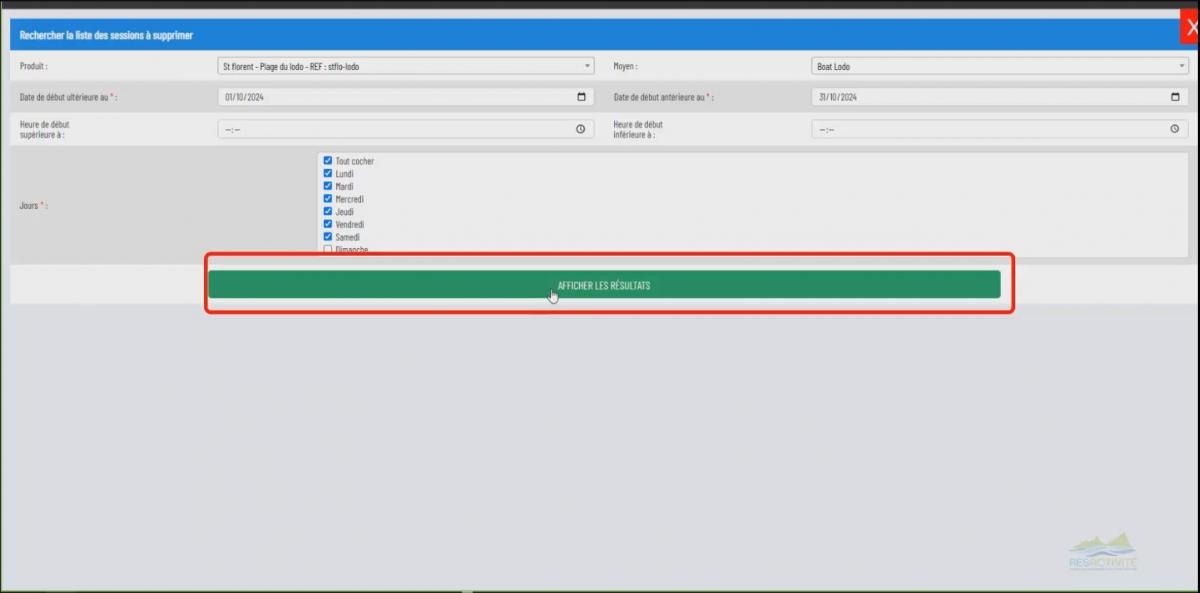Viewport: 1200px width, 593px height.
Task: Click the 31/10/2024 end date field
Action: pos(1000,97)
